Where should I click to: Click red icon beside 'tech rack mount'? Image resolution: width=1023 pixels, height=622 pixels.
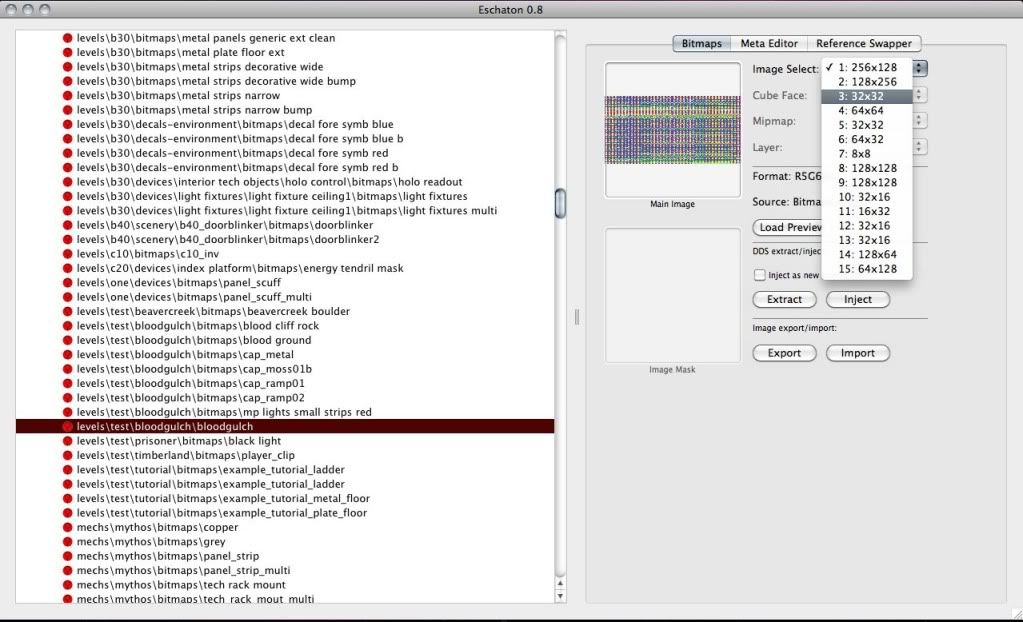pyautogui.click(x=67, y=584)
